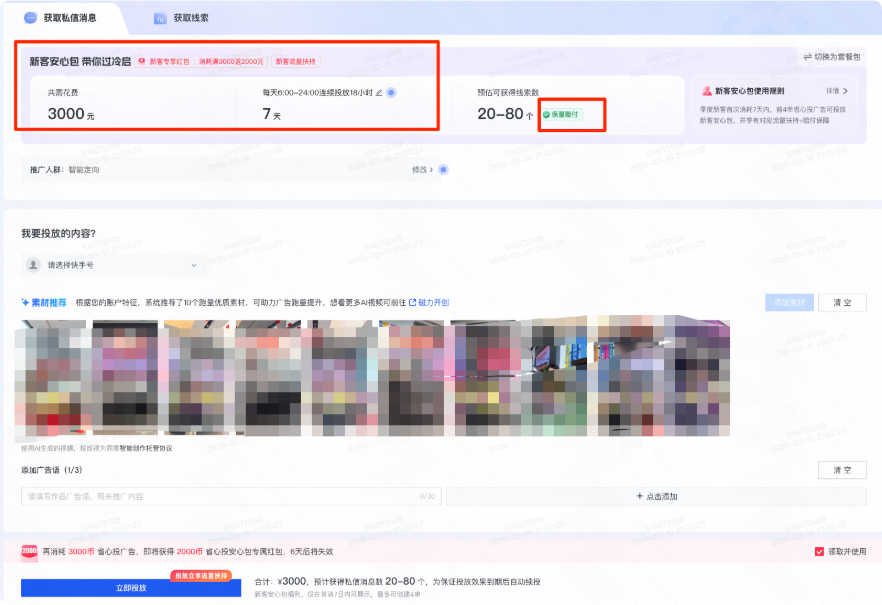The width and height of the screenshot is (882, 605).
Task: Open 修改 for 推广人群 targeting
Action: 422,170
